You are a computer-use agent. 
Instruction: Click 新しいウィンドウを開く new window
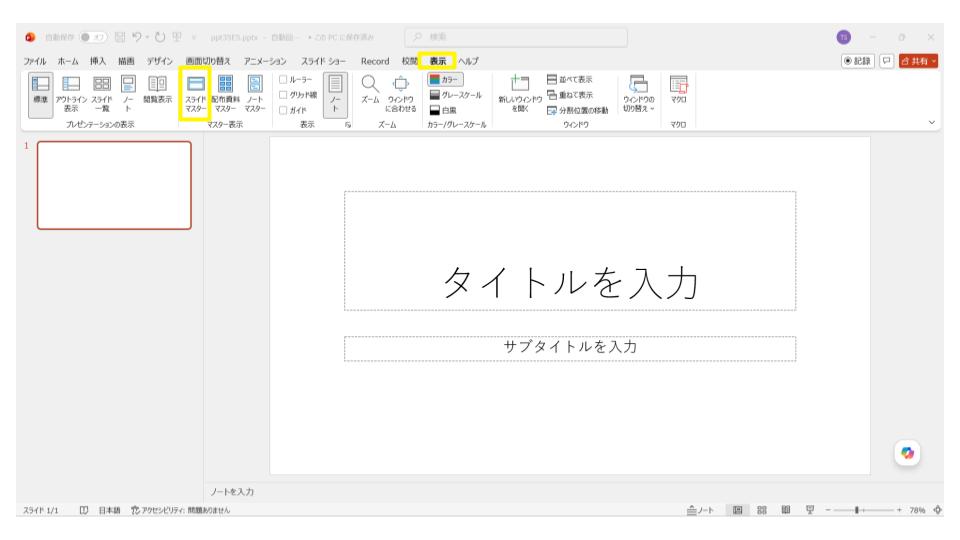(x=520, y=94)
